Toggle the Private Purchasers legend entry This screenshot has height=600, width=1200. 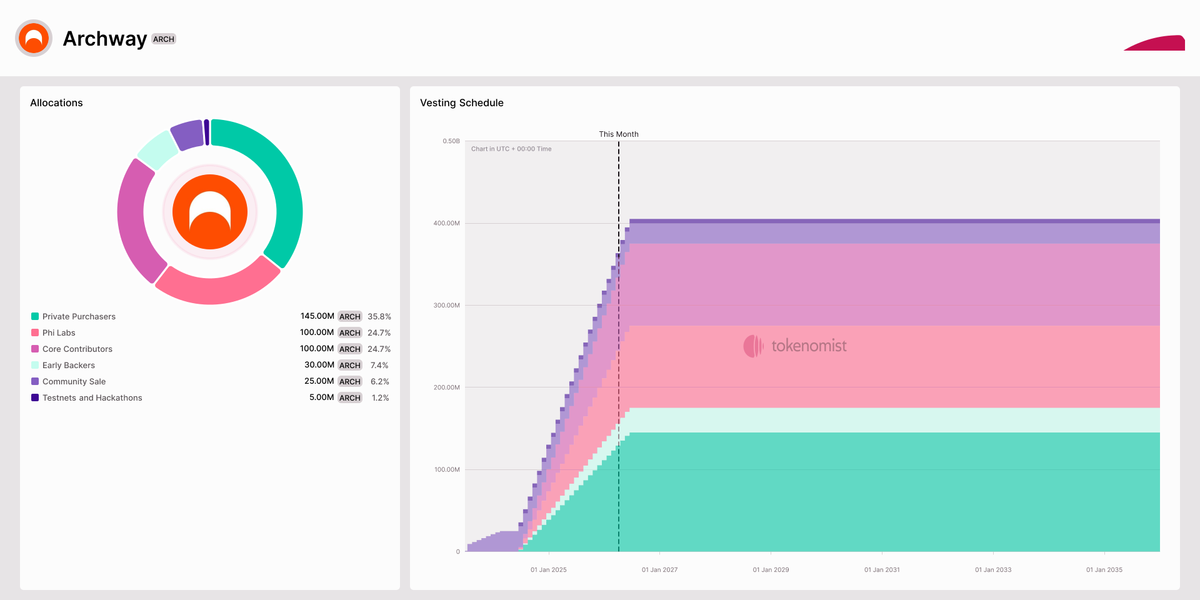coord(77,315)
